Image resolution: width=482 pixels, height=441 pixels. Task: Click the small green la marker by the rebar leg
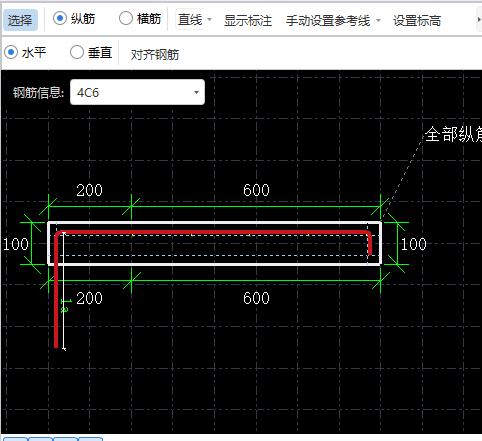pyautogui.click(x=66, y=306)
